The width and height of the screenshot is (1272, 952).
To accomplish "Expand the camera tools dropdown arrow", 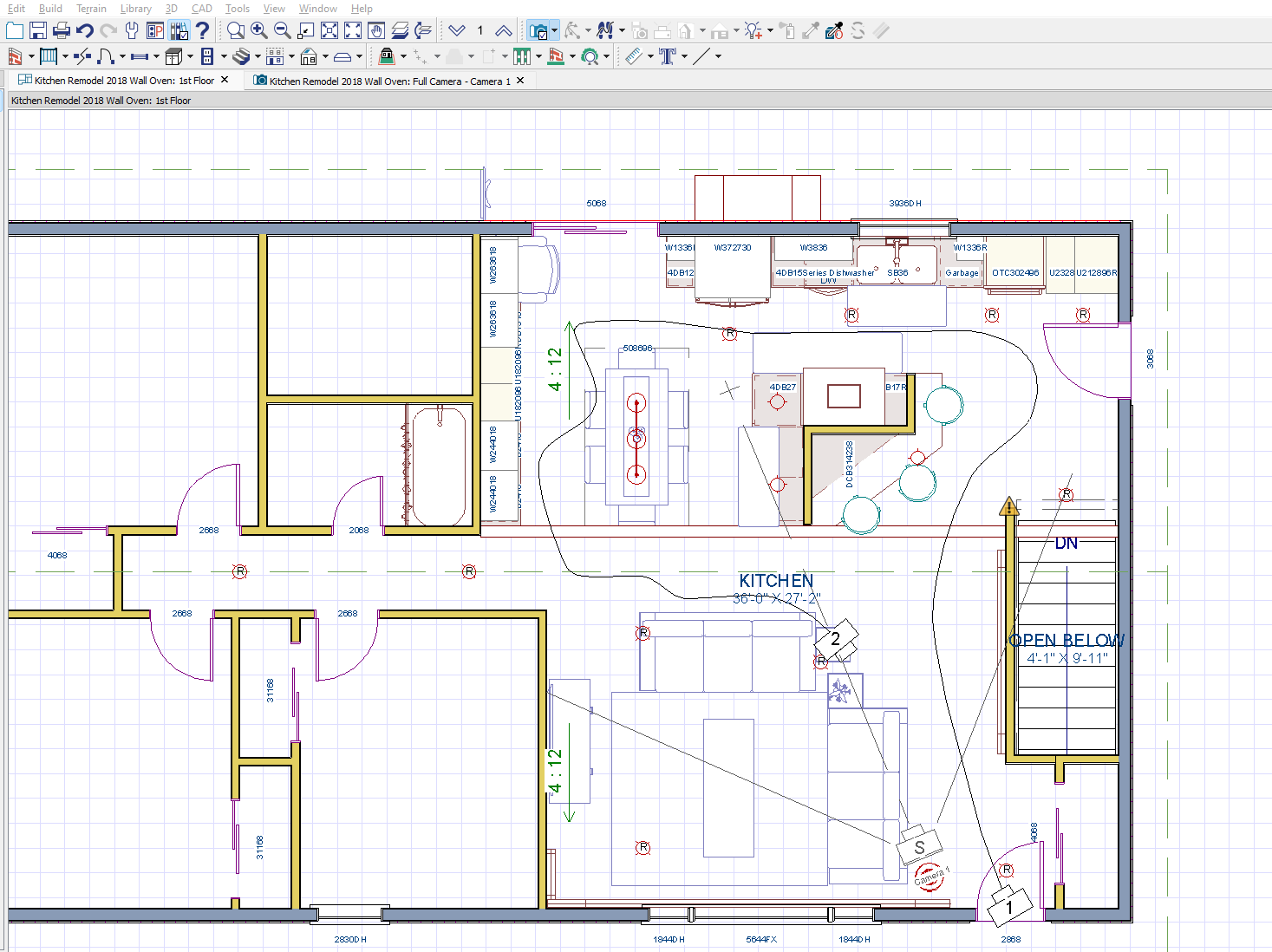I will tap(554, 31).
